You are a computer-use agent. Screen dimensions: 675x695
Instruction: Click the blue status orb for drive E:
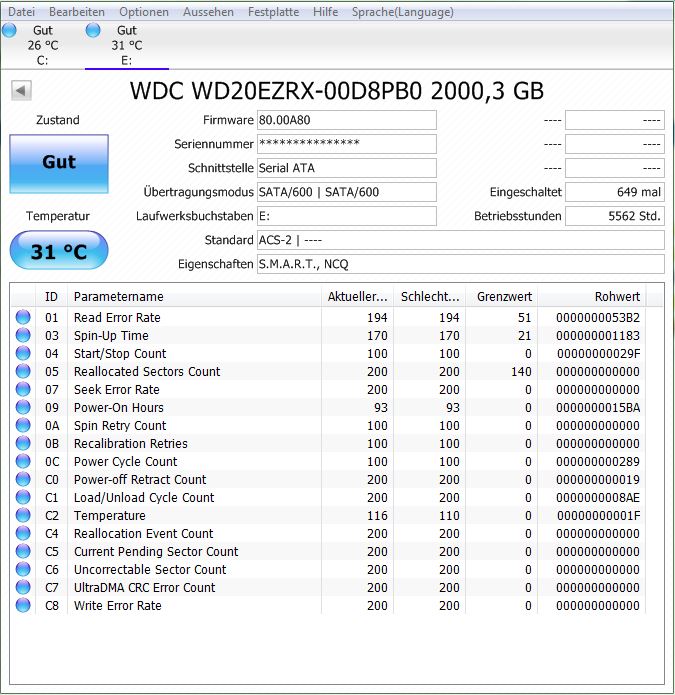tap(93, 30)
